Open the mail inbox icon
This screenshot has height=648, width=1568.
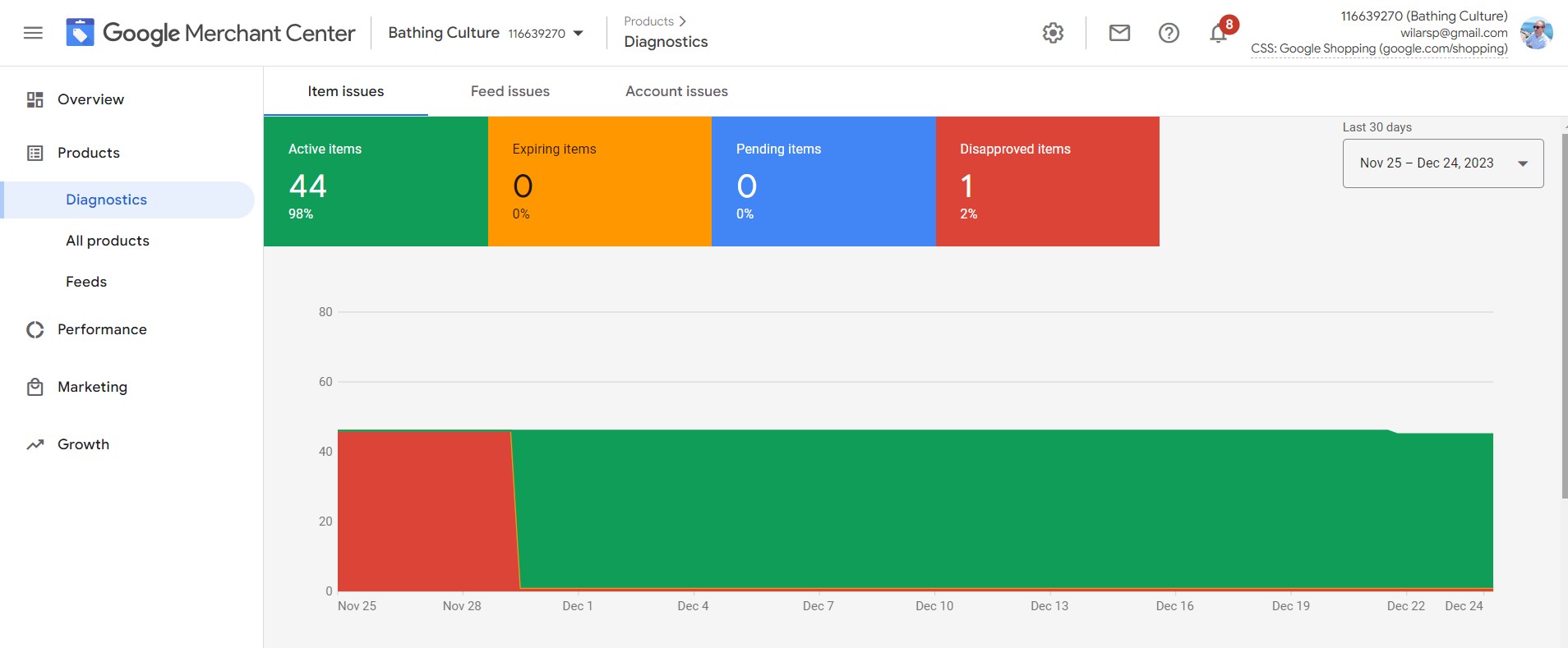[x=1119, y=33]
